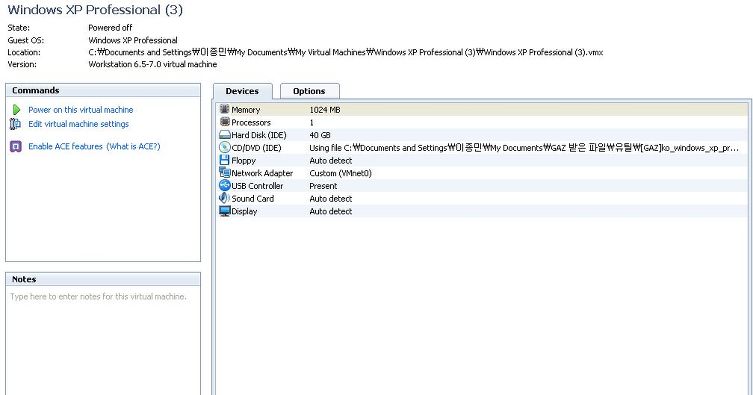This screenshot has height=395, width=753.
Task: Click the Workstation 6.5-7.0 version text
Action: [x=153, y=64]
